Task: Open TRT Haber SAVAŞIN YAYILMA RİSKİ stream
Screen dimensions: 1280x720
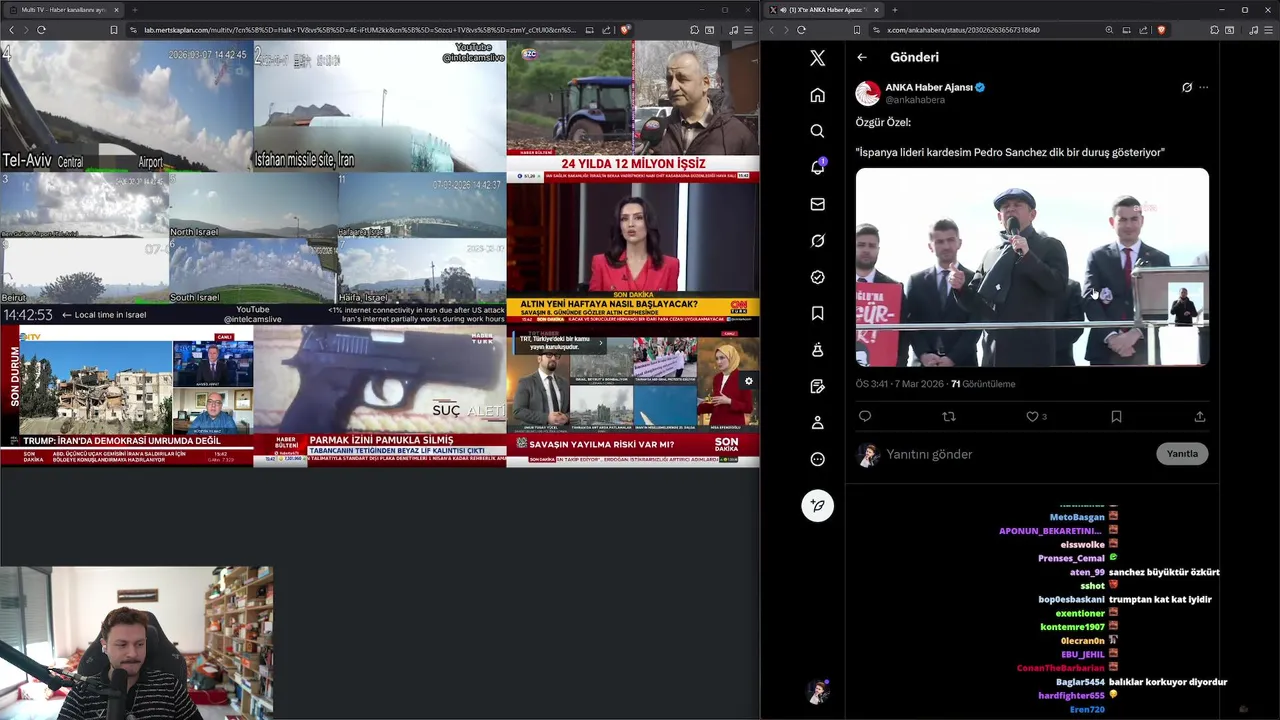Action: (x=632, y=396)
